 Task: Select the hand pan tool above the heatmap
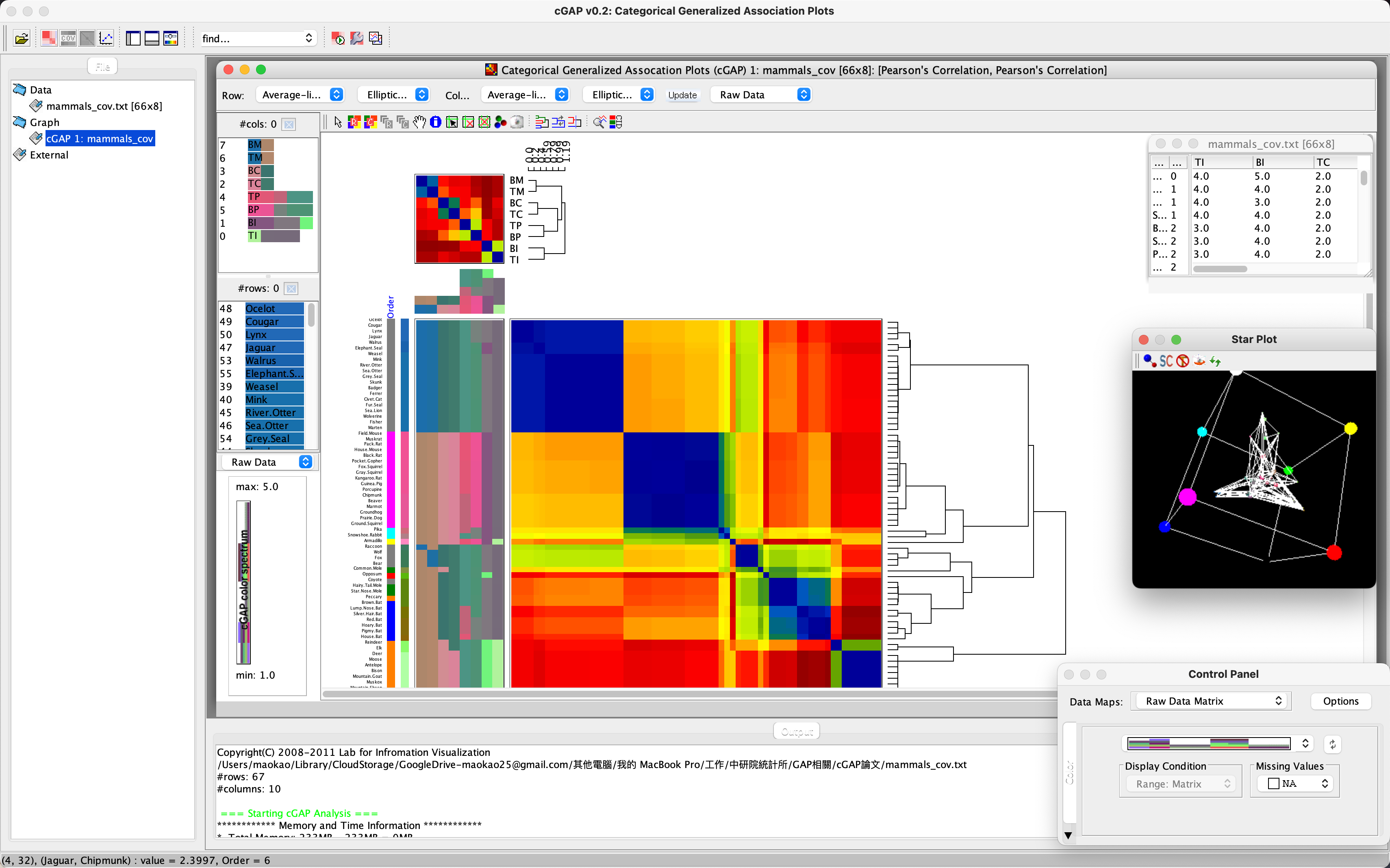420,122
